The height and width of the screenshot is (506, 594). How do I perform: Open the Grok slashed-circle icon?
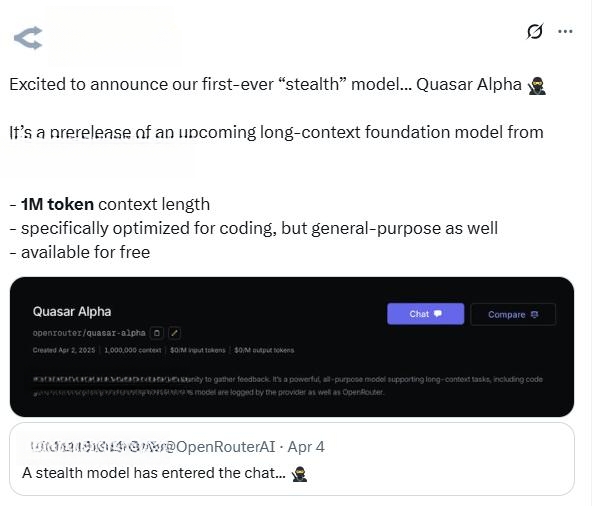click(x=535, y=31)
